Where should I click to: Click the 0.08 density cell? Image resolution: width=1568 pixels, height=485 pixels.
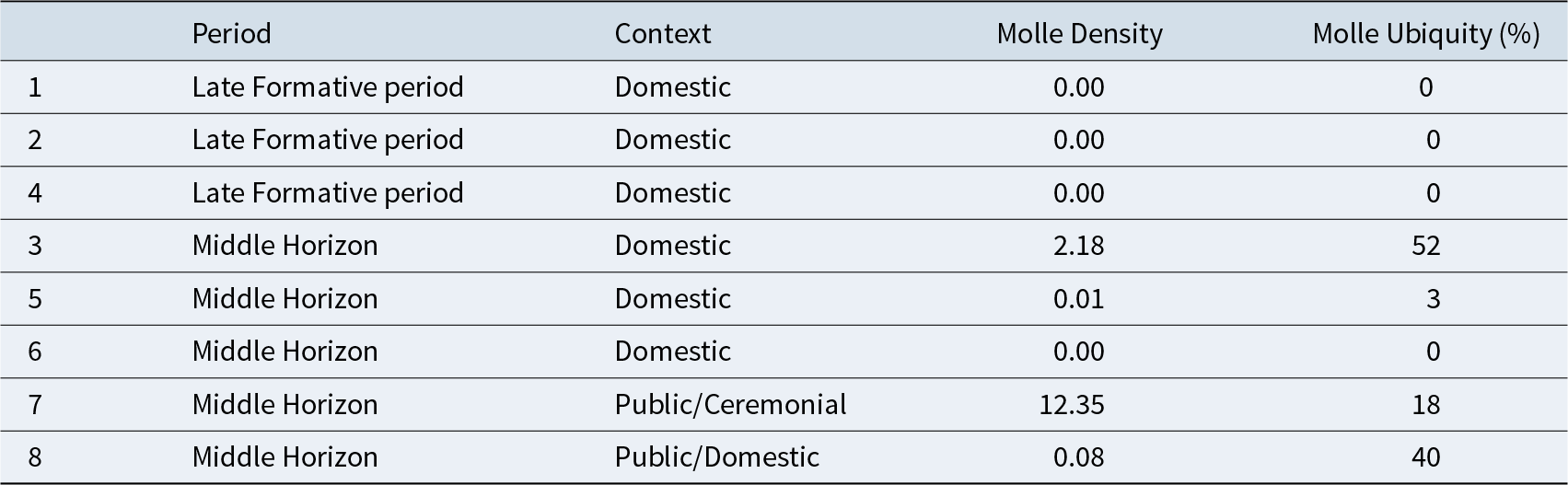[x=1078, y=457]
